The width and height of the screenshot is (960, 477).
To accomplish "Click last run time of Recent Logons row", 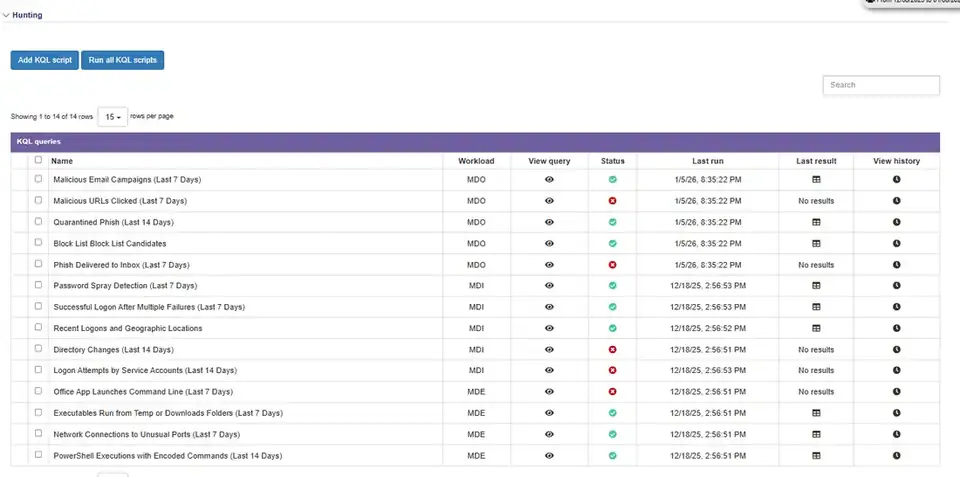I will [x=708, y=329].
